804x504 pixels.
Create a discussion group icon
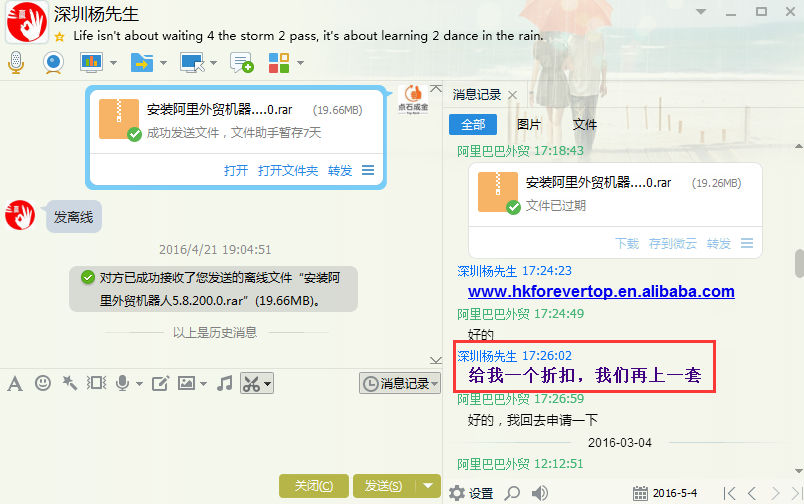(242, 63)
